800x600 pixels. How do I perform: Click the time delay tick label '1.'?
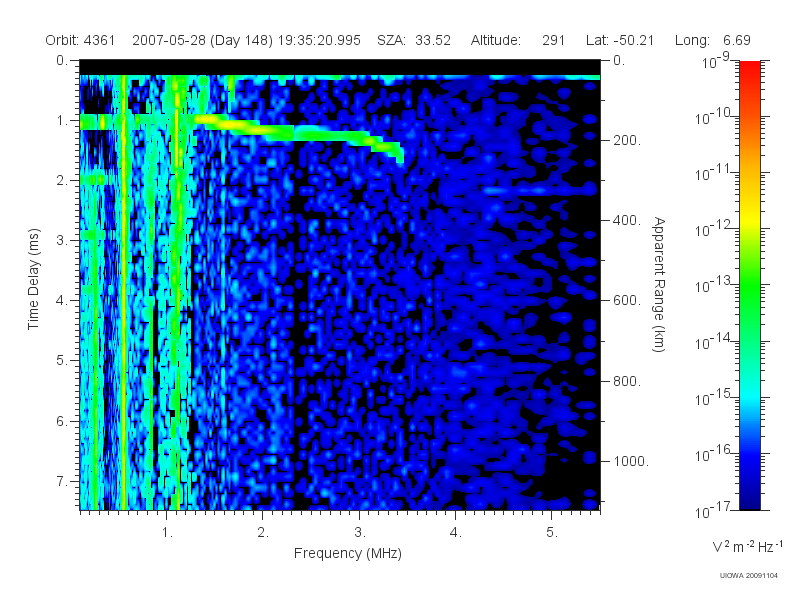[62, 121]
